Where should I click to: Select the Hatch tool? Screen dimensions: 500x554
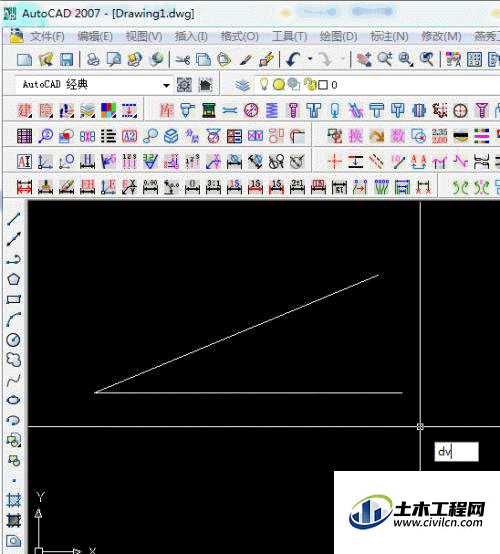(13, 500)
